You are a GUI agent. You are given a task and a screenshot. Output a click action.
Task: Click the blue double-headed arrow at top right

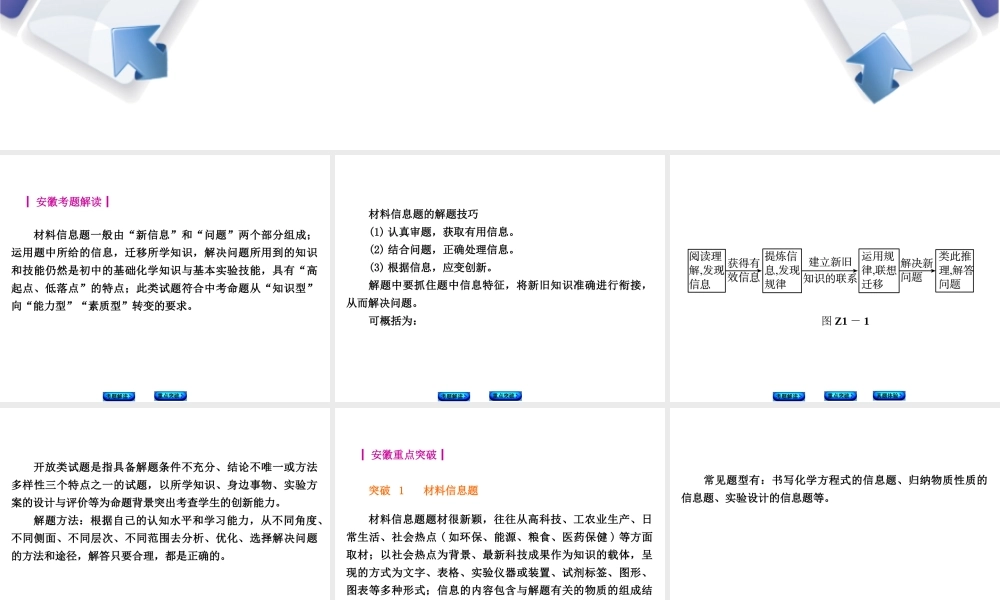tap(879, 68)
